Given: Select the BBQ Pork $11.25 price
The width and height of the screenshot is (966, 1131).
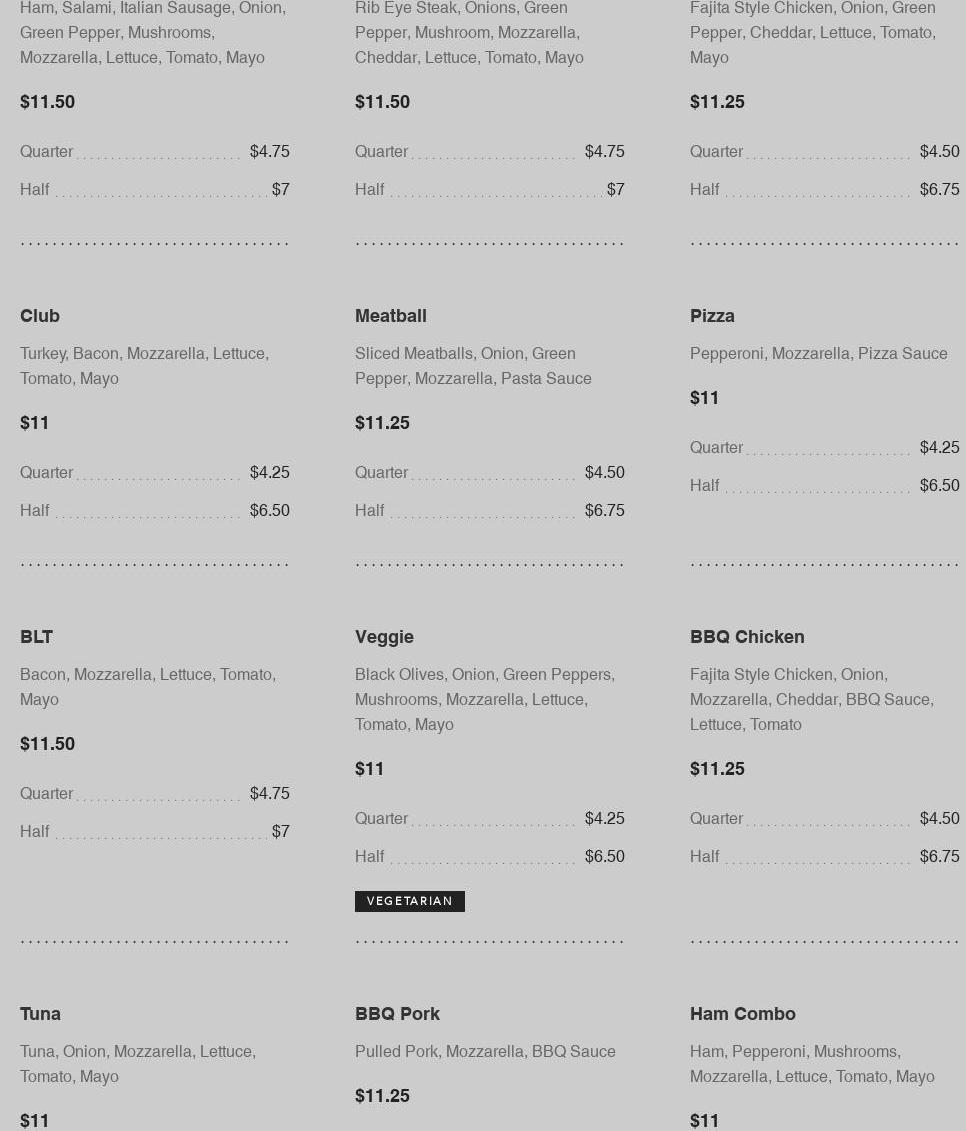Looking at the screenshot, I should 382,1096.
